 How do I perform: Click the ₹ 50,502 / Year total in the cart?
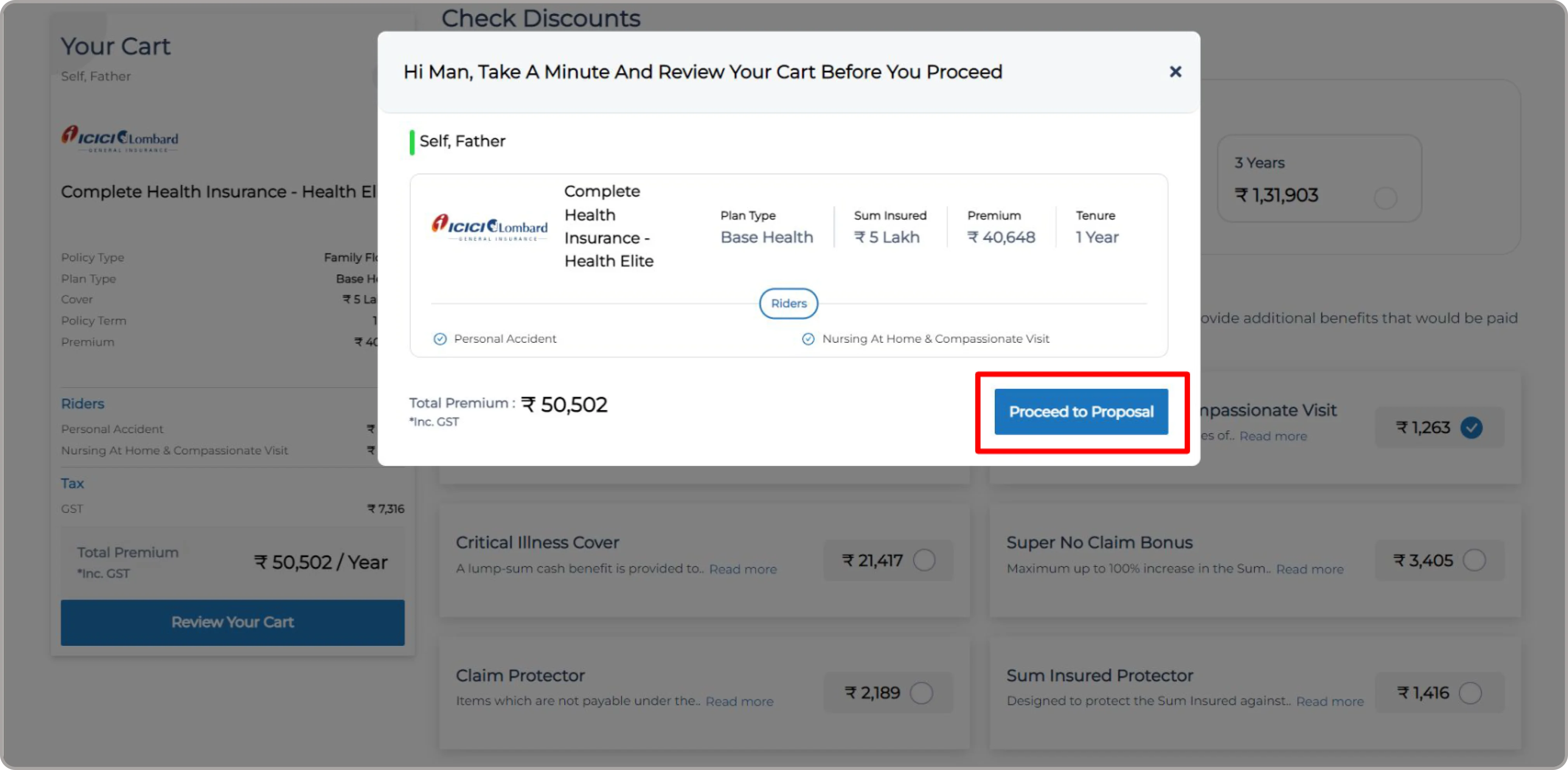coord(320,562)
